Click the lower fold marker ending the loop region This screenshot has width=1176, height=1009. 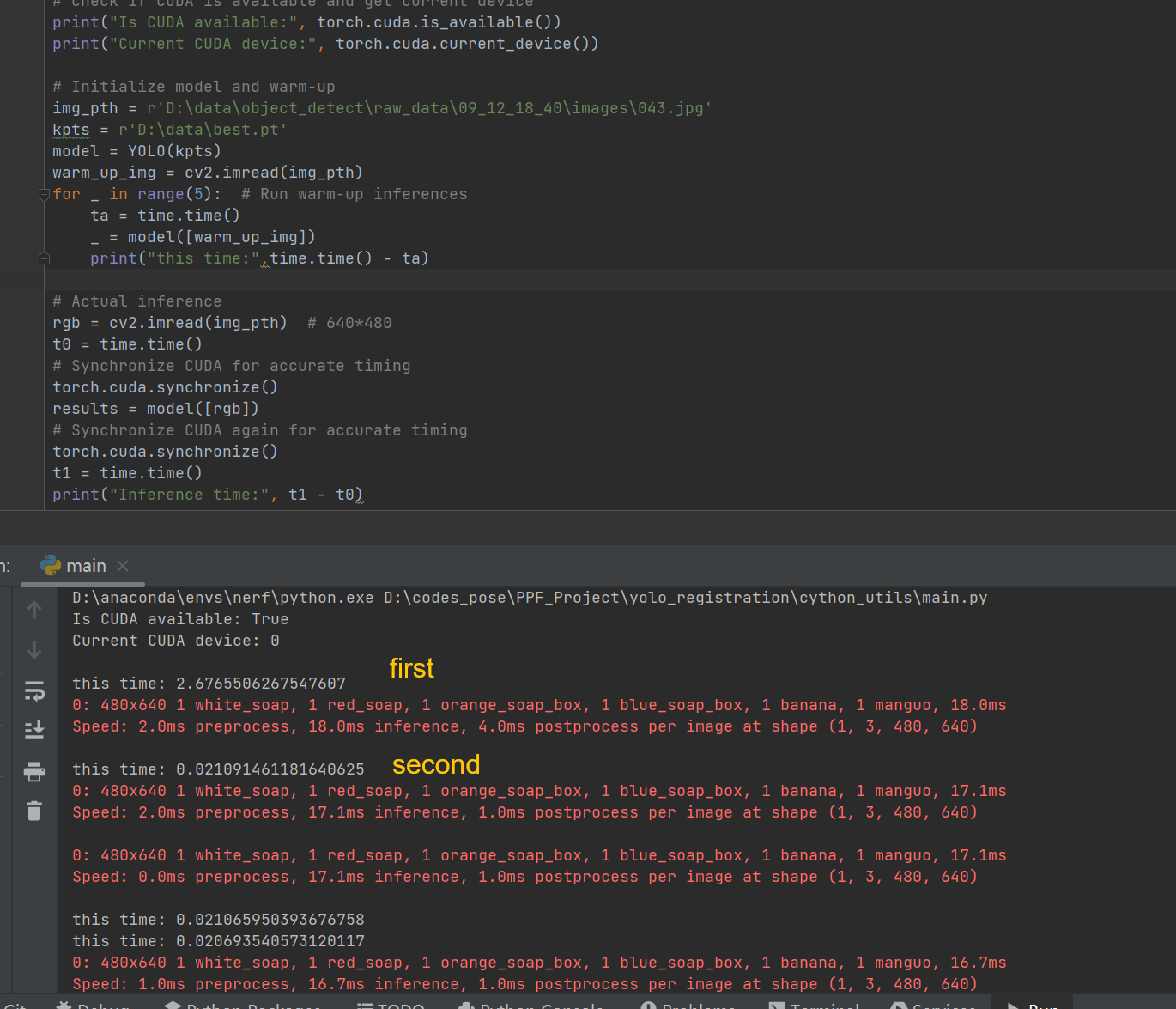coord(43,258)
